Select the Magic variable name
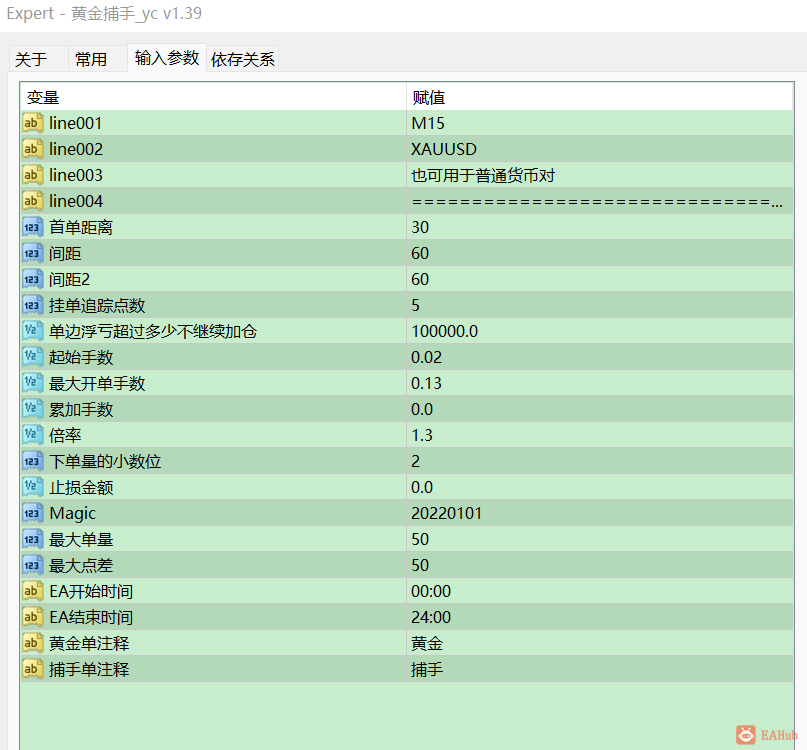Viewport: 807px width, 750px height. [73, 513]
